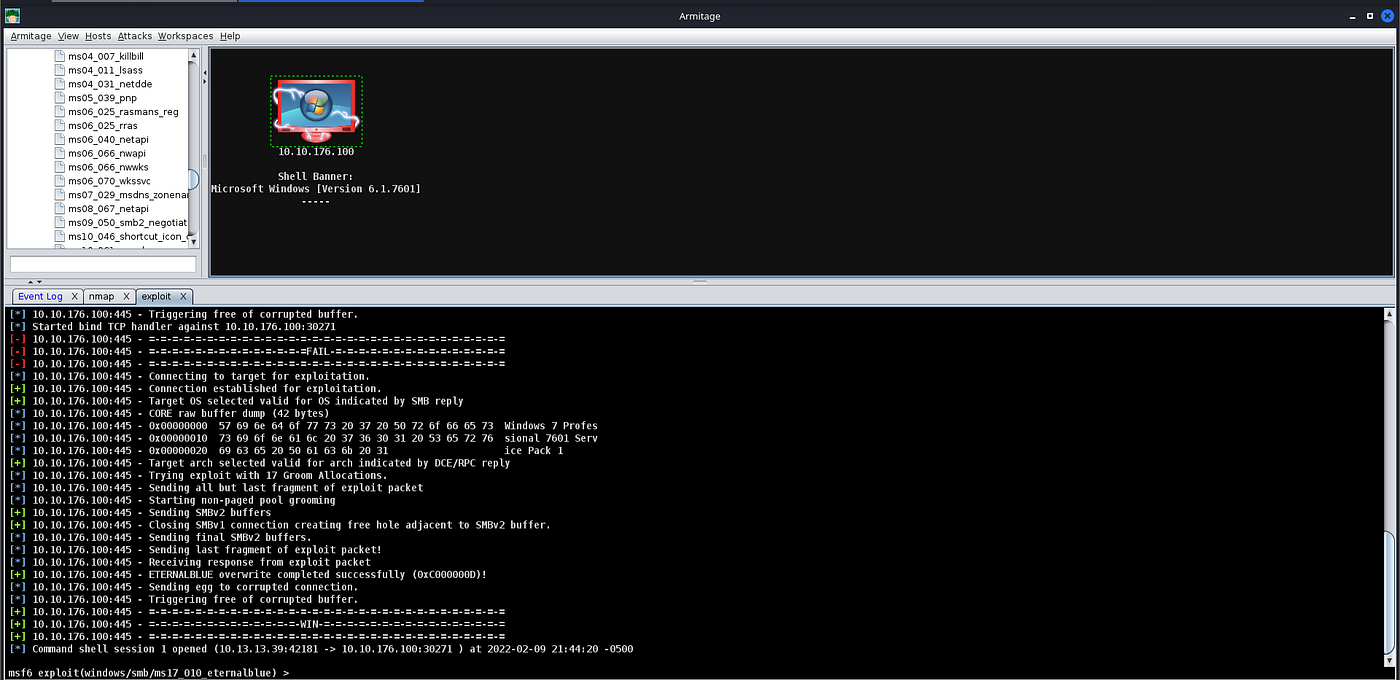This screenshot has width=1400, height=680.
Task: Close the nmap tab
Action: click(x=127, y=297)
